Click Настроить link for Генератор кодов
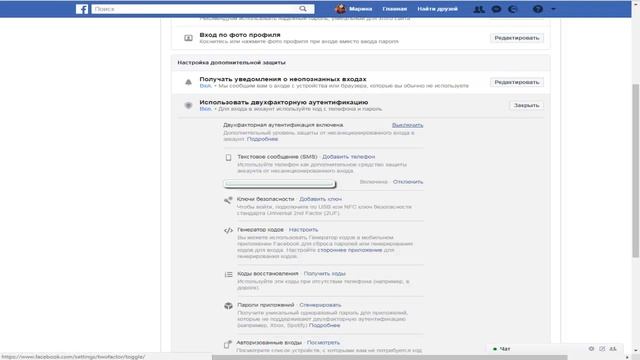This screenshot has width=640, height=360. tap(303, 230)
